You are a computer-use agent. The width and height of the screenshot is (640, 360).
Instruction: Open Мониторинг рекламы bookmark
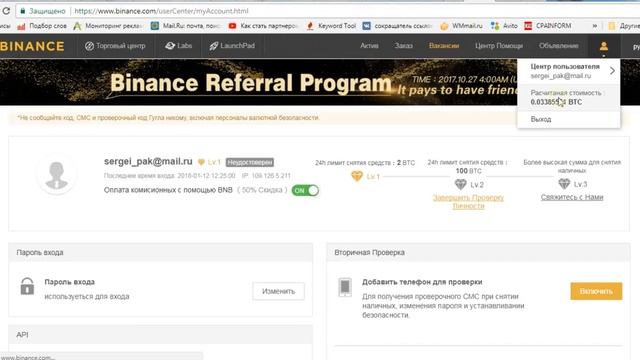point(108,26)
